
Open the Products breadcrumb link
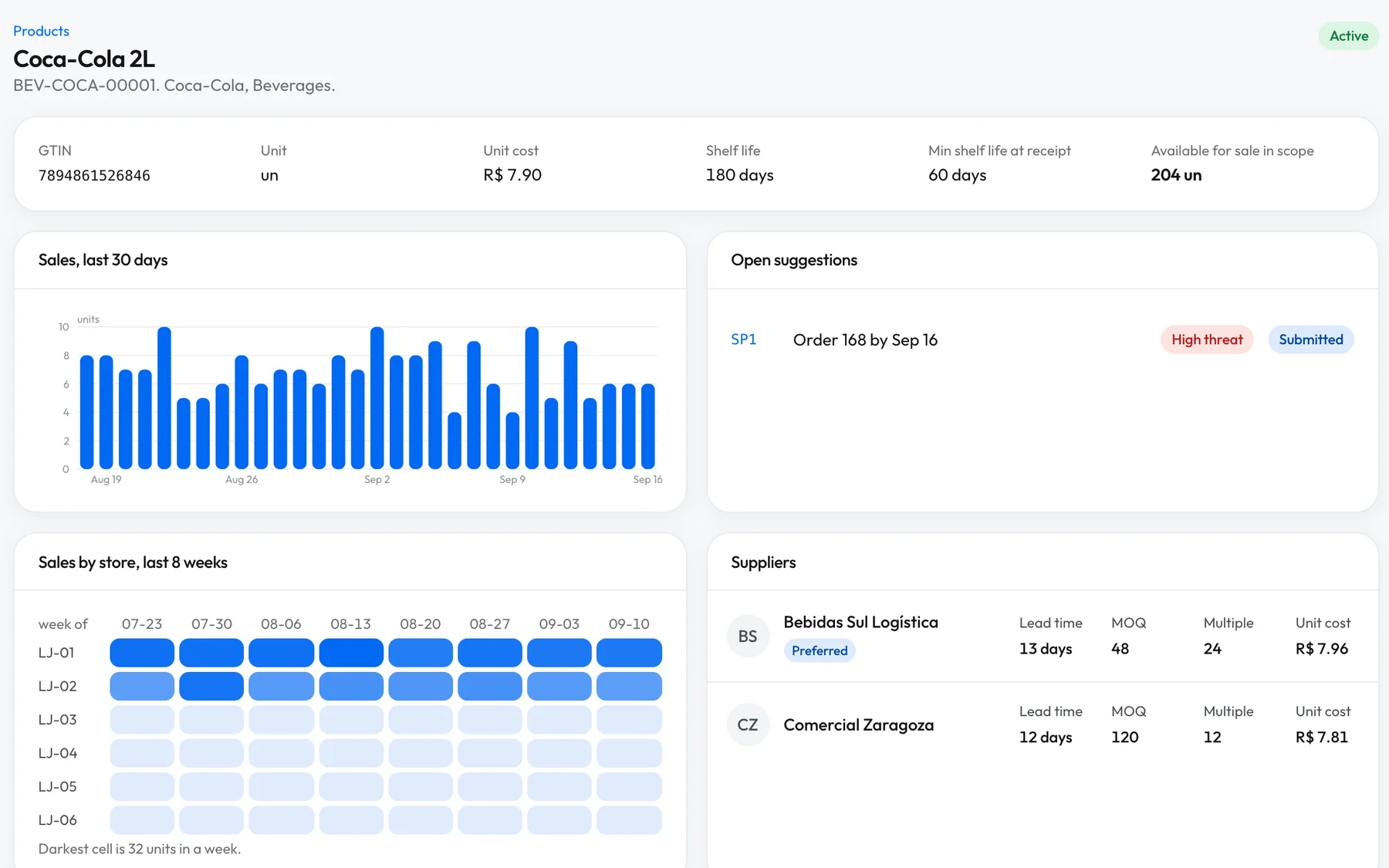point(41,31)
